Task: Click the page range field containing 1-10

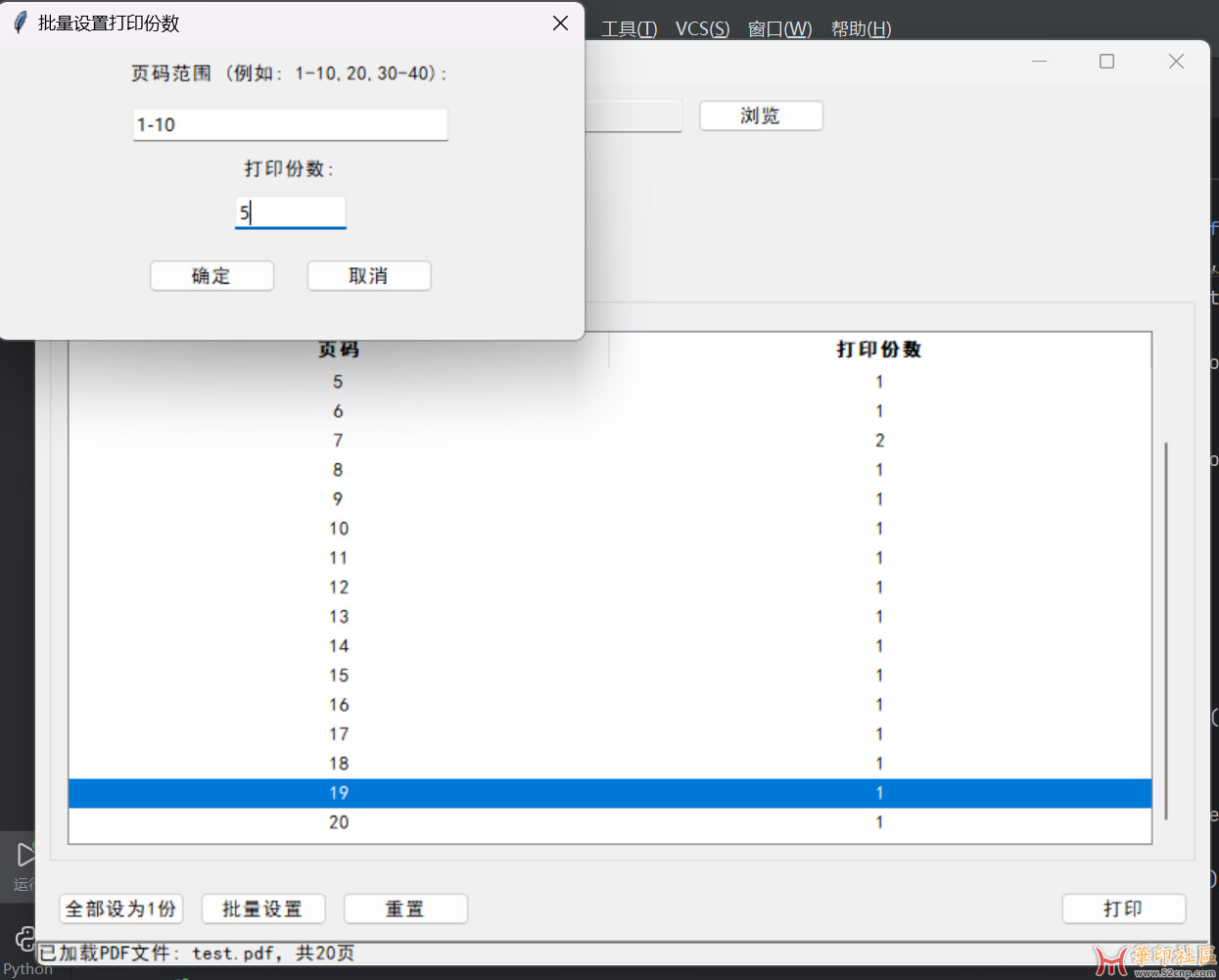Action: point(290,124)
